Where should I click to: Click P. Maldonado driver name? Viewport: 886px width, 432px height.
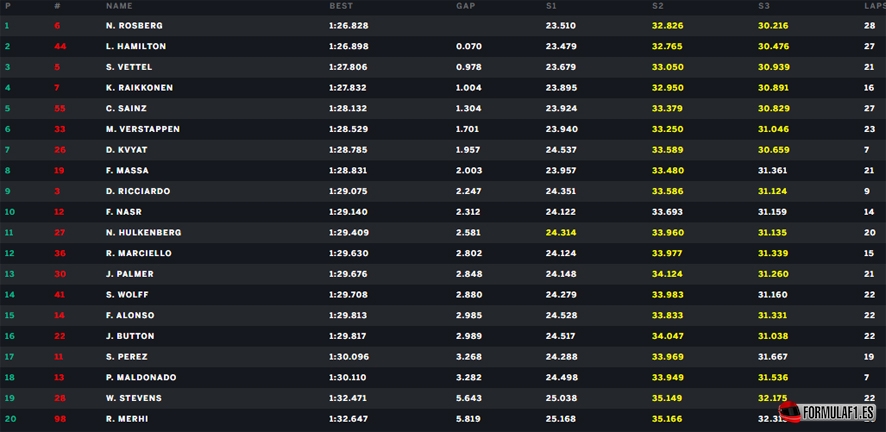click(x=141, y=378)
